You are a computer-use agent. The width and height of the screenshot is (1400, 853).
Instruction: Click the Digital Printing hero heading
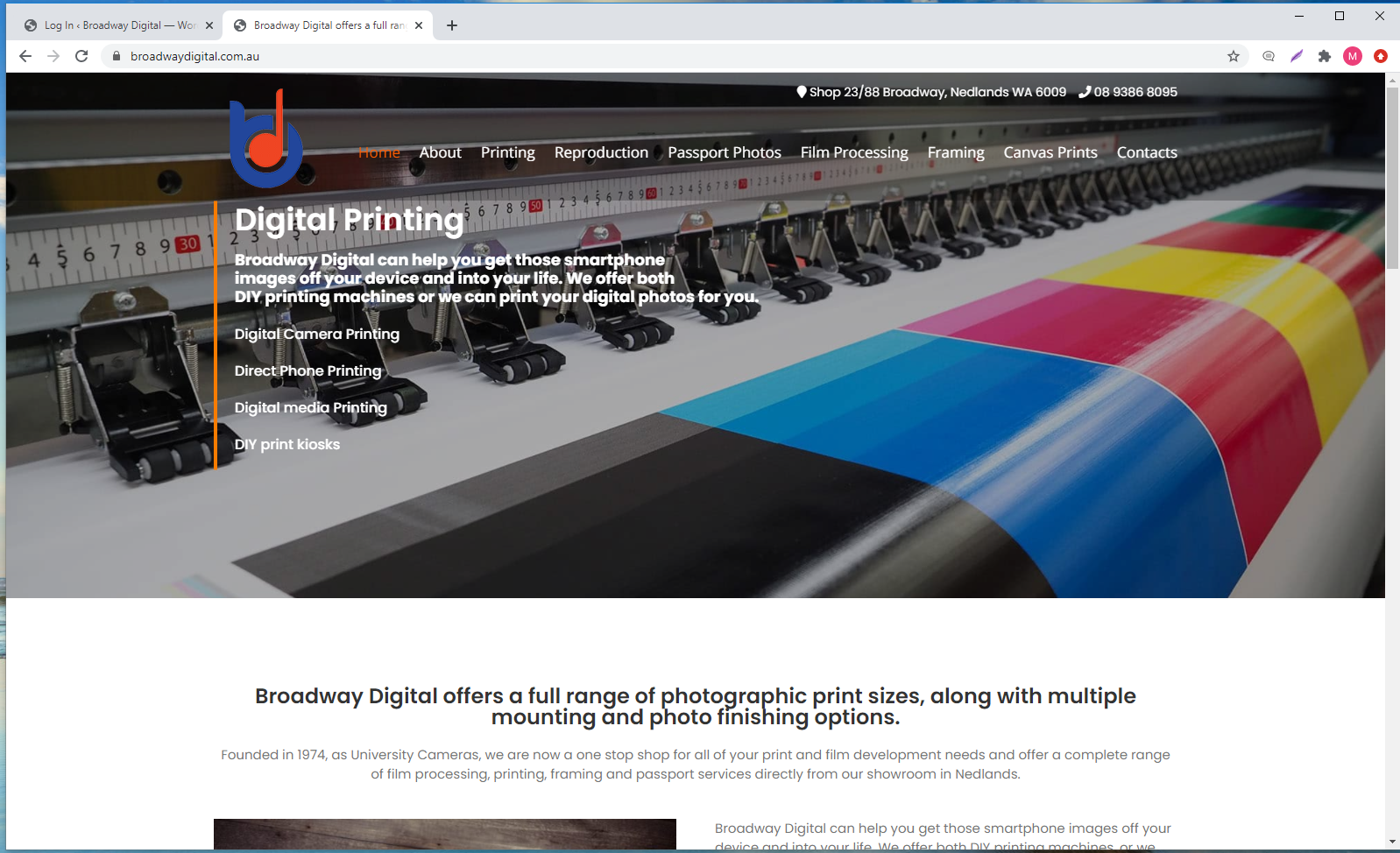click(350, 220)
